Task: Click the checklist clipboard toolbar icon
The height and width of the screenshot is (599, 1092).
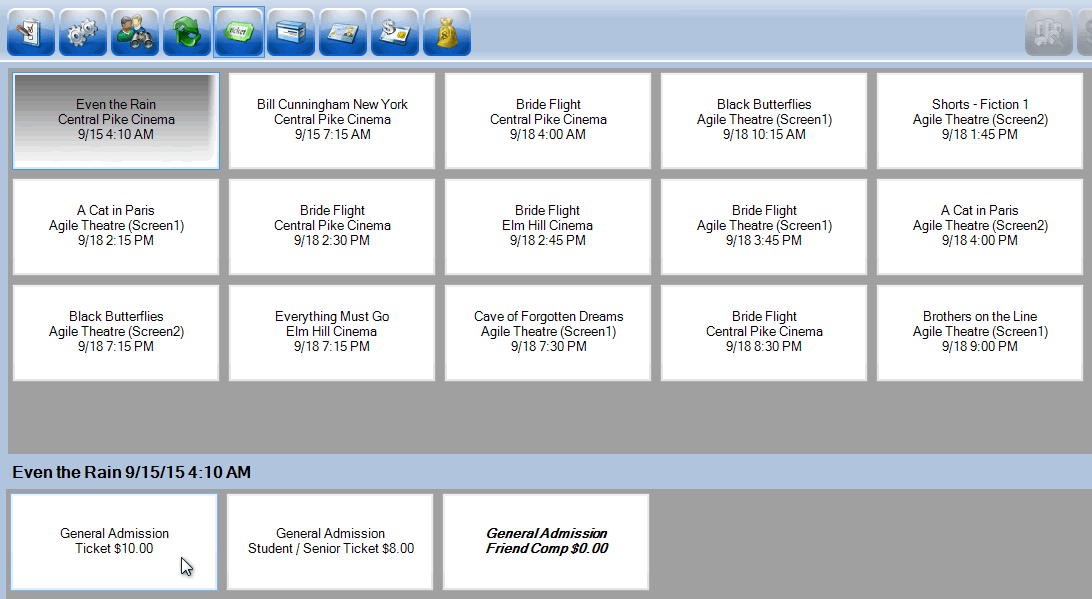Action: pos(30,32)
